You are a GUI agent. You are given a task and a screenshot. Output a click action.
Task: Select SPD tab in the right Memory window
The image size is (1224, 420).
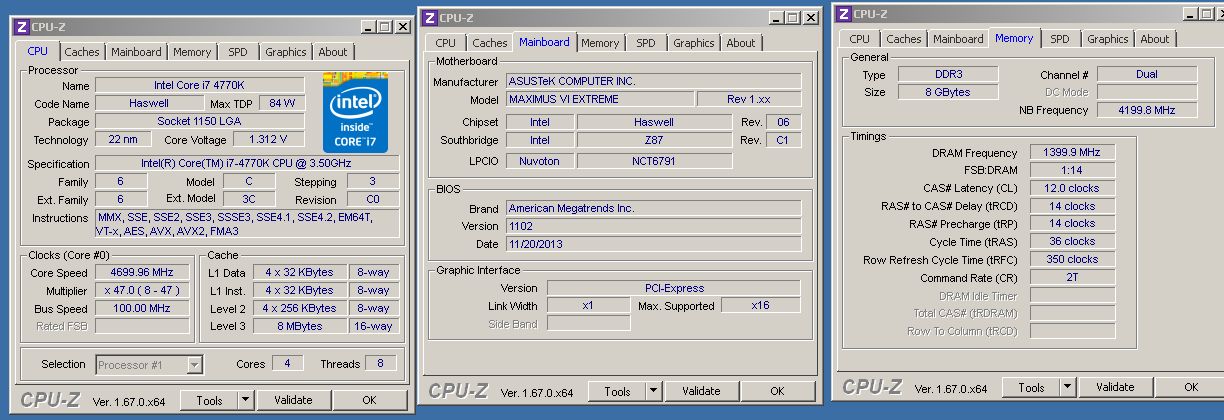click(1060, 39)
